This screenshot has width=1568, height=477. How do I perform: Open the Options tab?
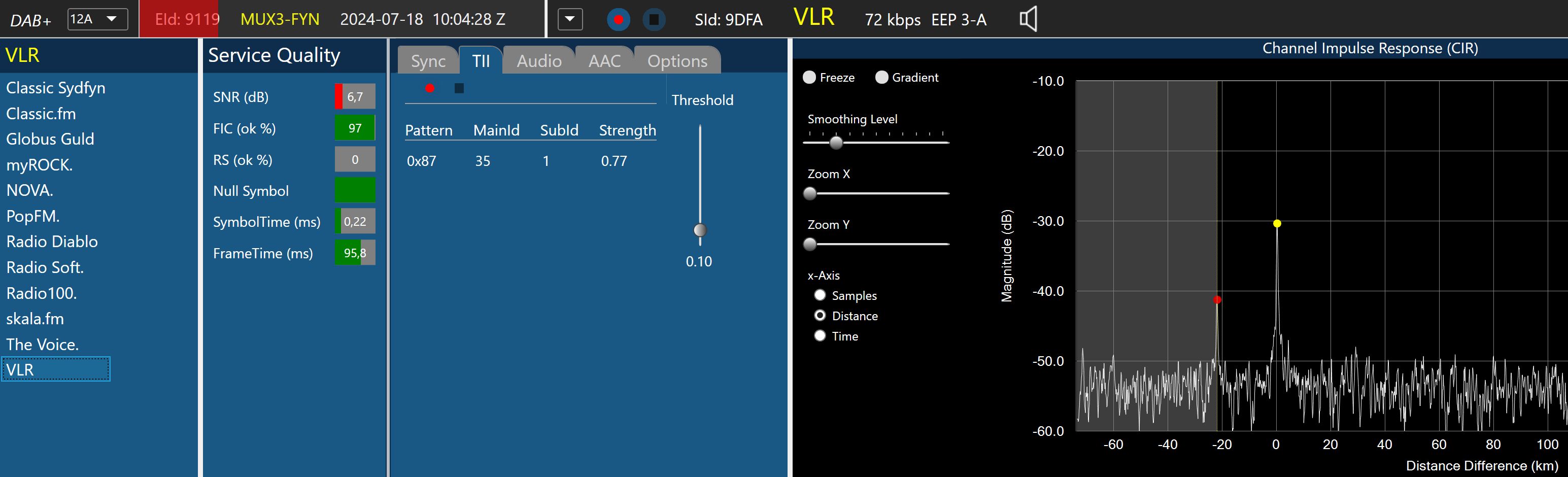[x=677, y=61]
